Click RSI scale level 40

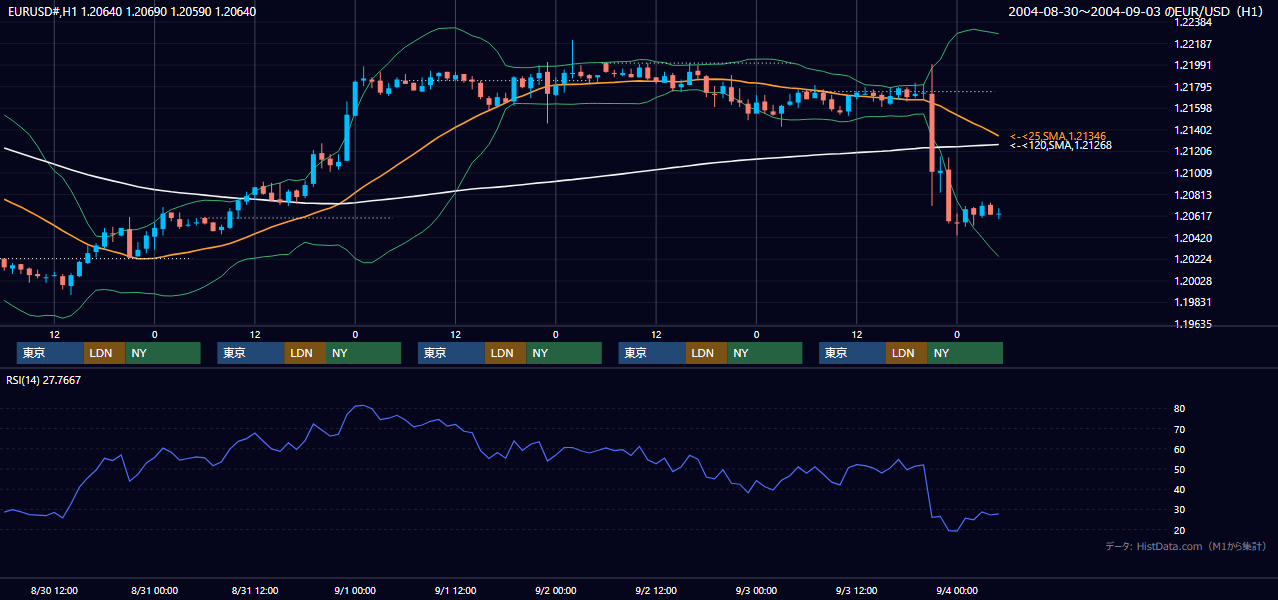[1180, 489]
